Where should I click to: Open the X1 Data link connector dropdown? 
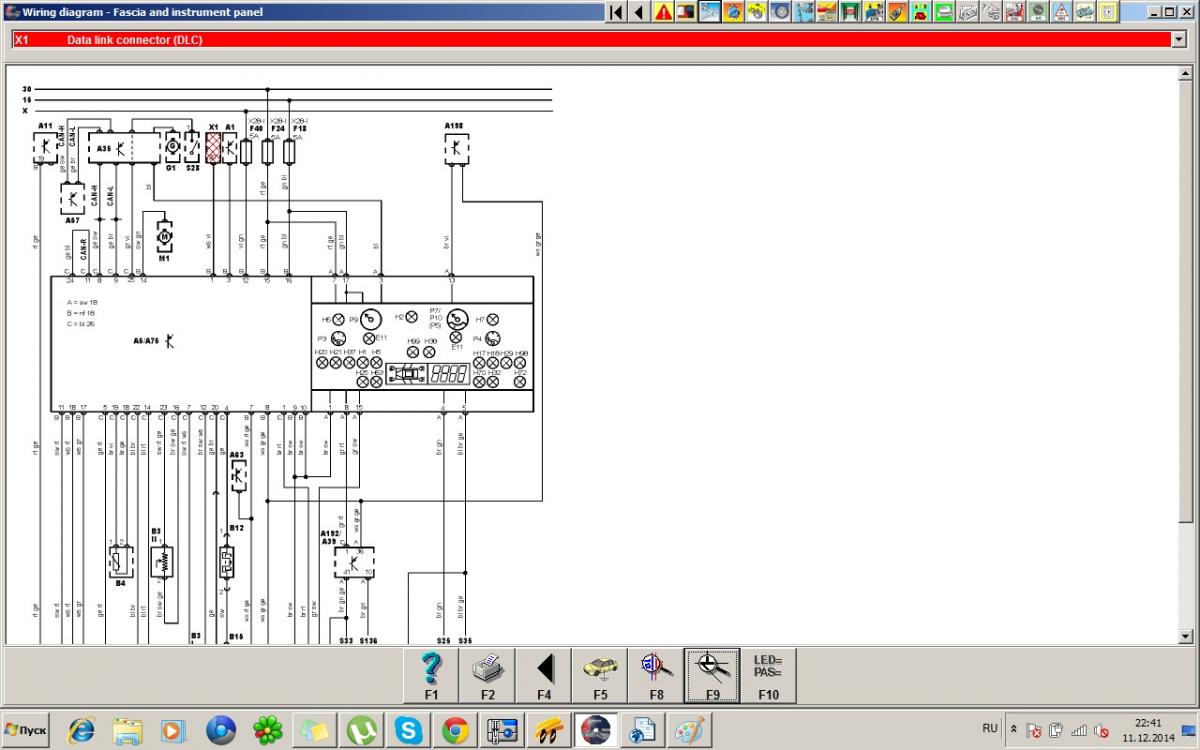tap(1177, 39)
